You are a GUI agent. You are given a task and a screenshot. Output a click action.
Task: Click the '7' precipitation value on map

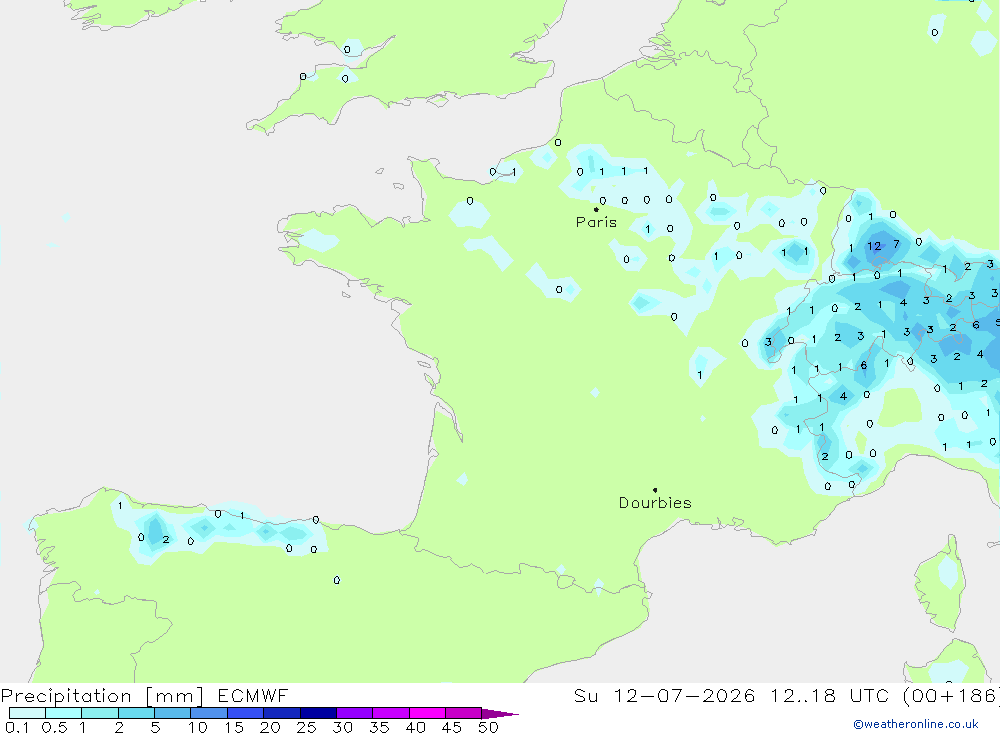pyautogui.click(x=897, y=244)
